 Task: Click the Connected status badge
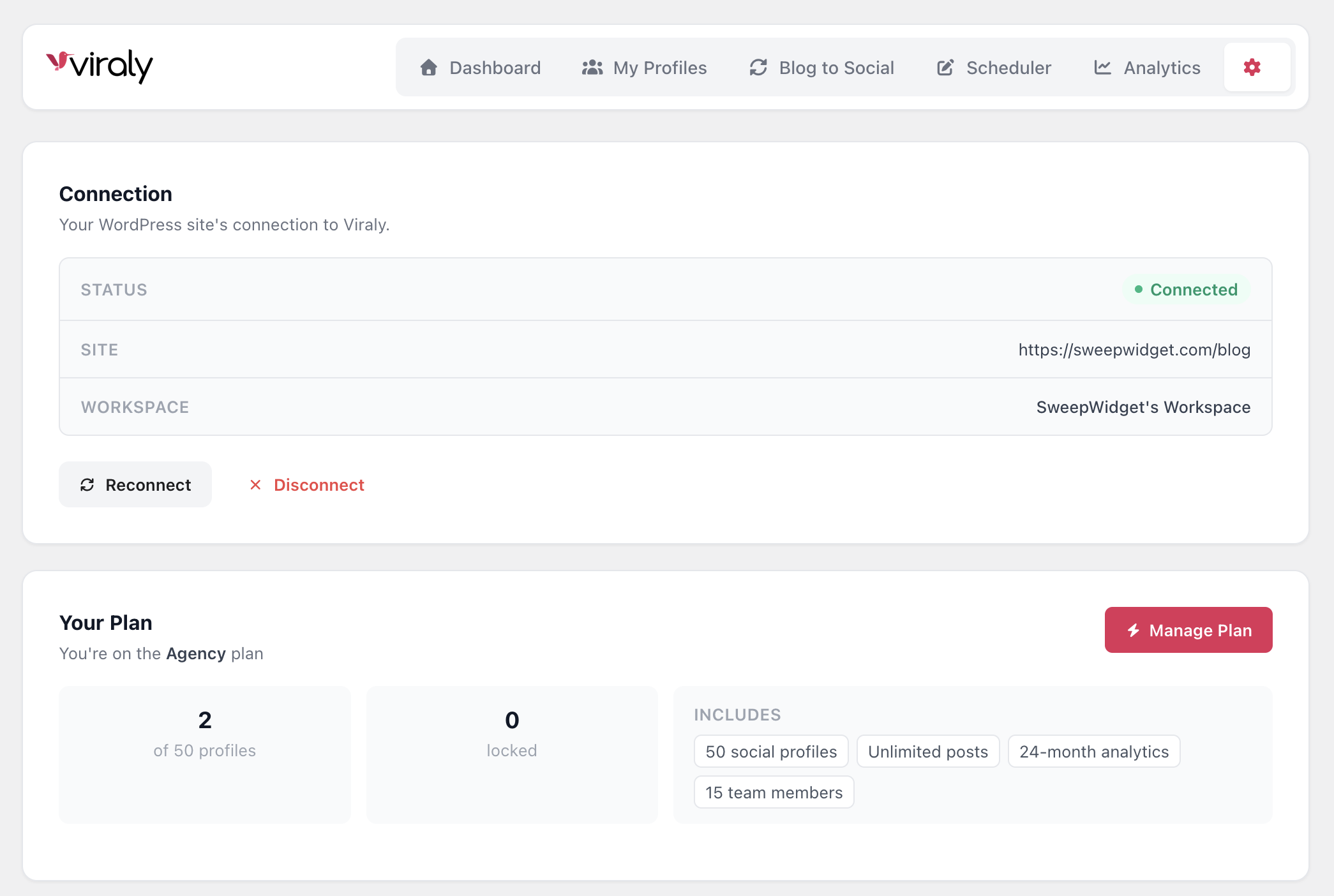pos(1186,289)
